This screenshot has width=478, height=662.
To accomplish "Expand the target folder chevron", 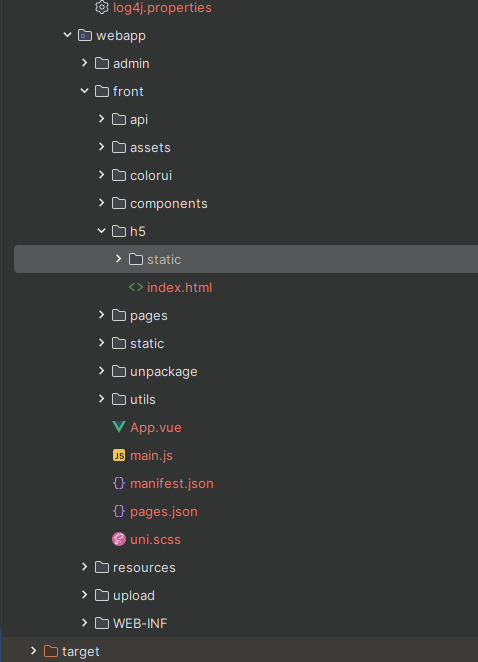I will (33, 651).
